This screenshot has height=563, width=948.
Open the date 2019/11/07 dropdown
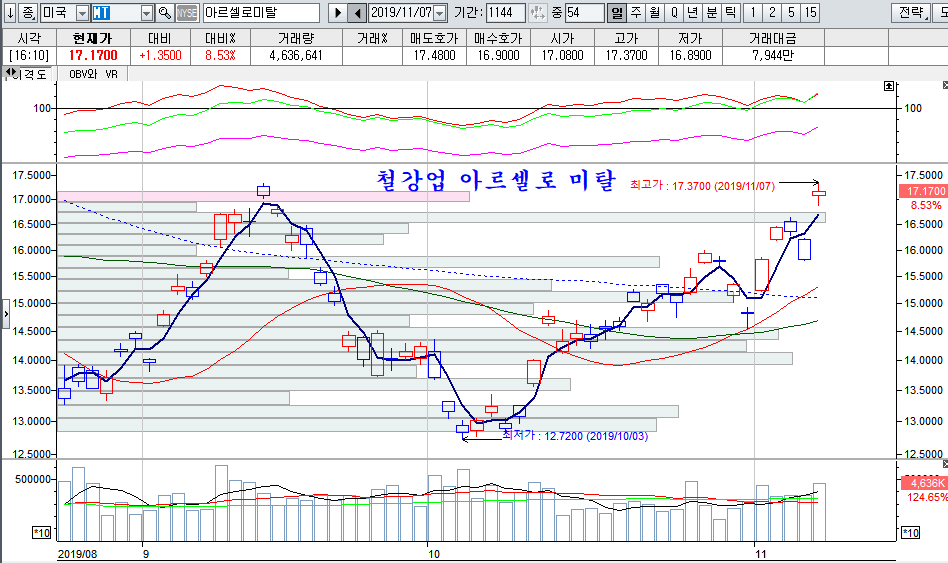pos(439,13)
